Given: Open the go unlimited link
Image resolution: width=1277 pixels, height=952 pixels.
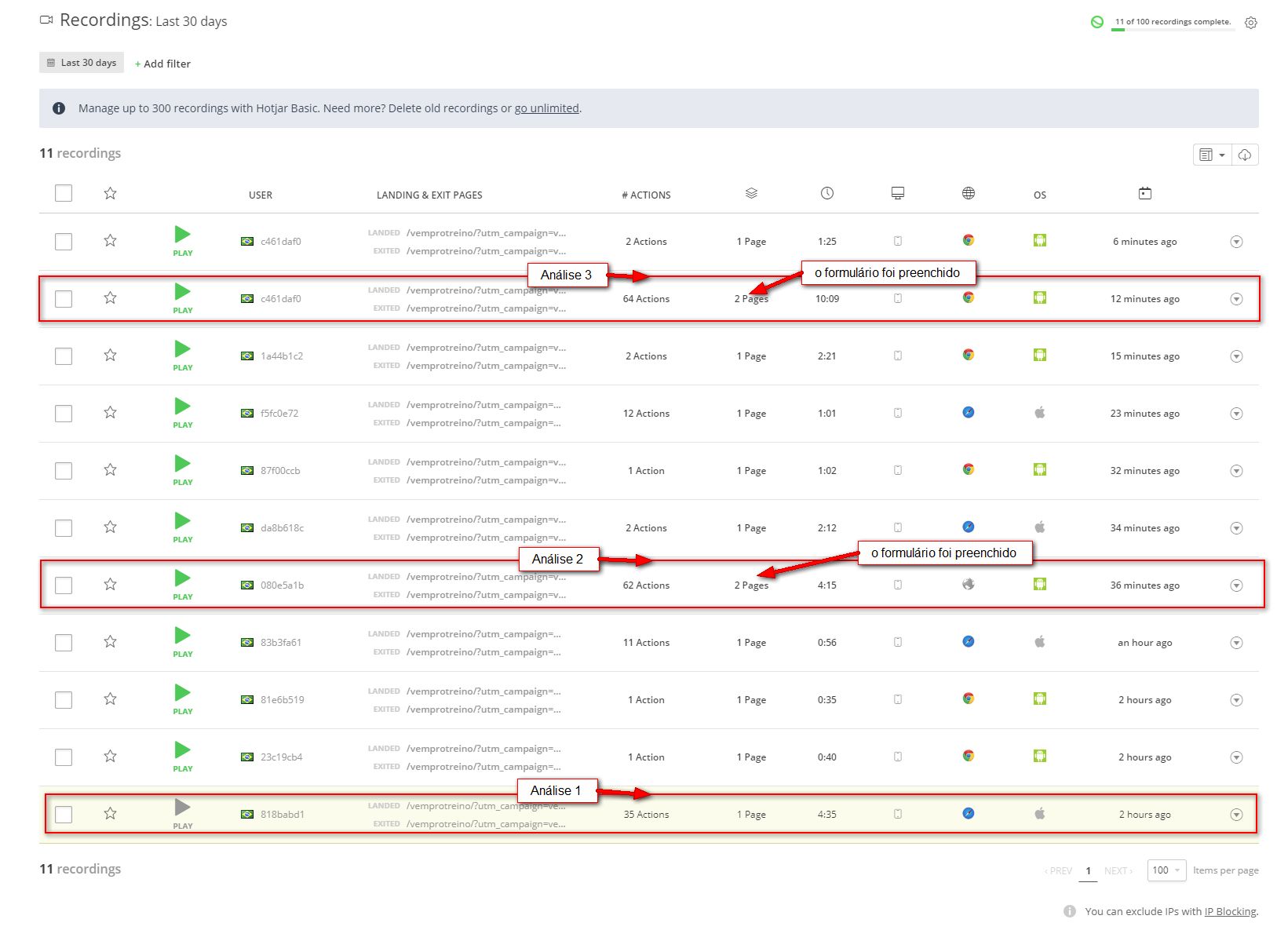Looking at the screenshot, I should tap(546, 108).
